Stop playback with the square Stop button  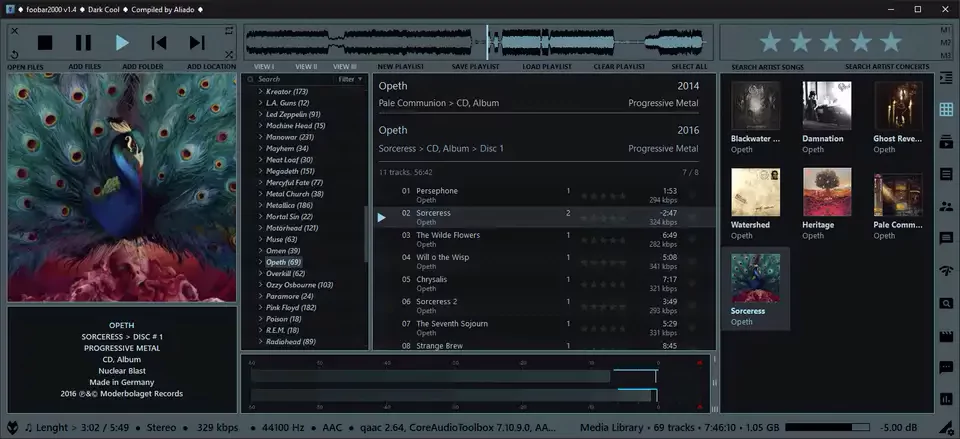coord(45,42)
